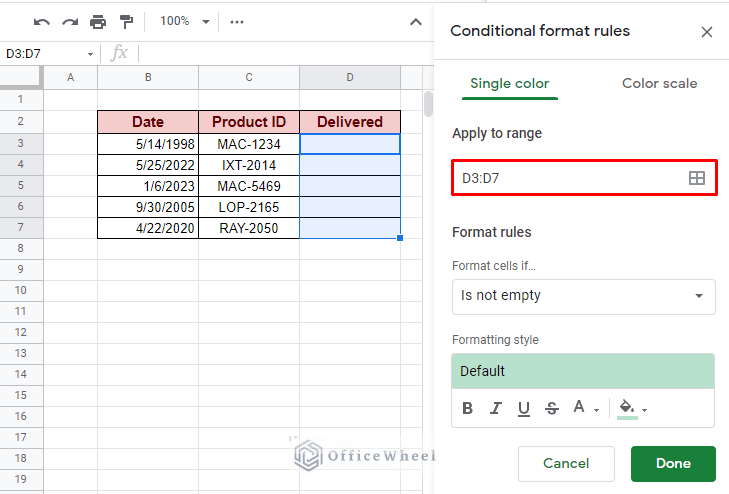Click the Redo arrow icon
This screenshot has width=729, height=494.
70,22
